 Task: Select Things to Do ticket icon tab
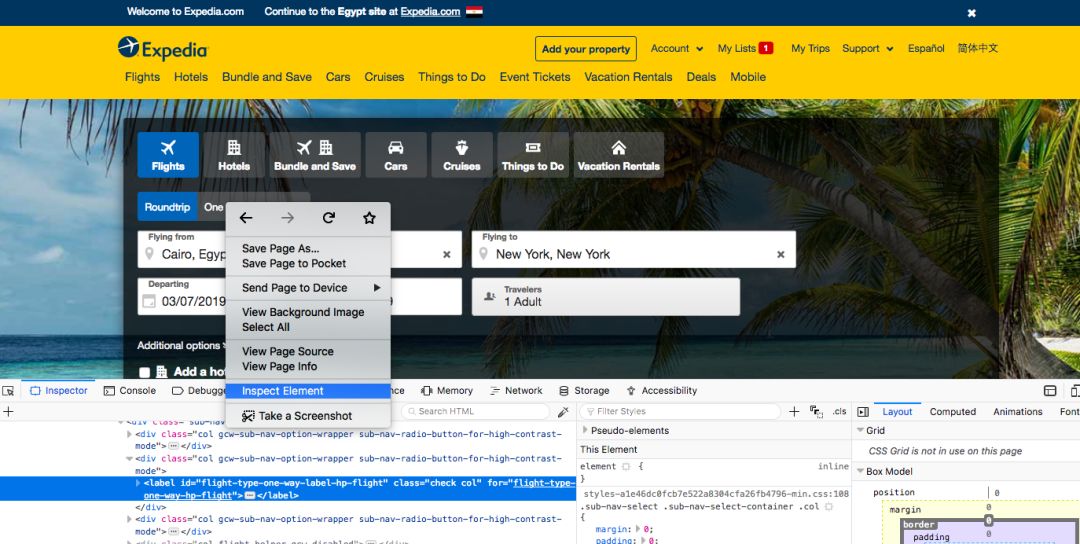pyautogui.click(x=533, y=155)
